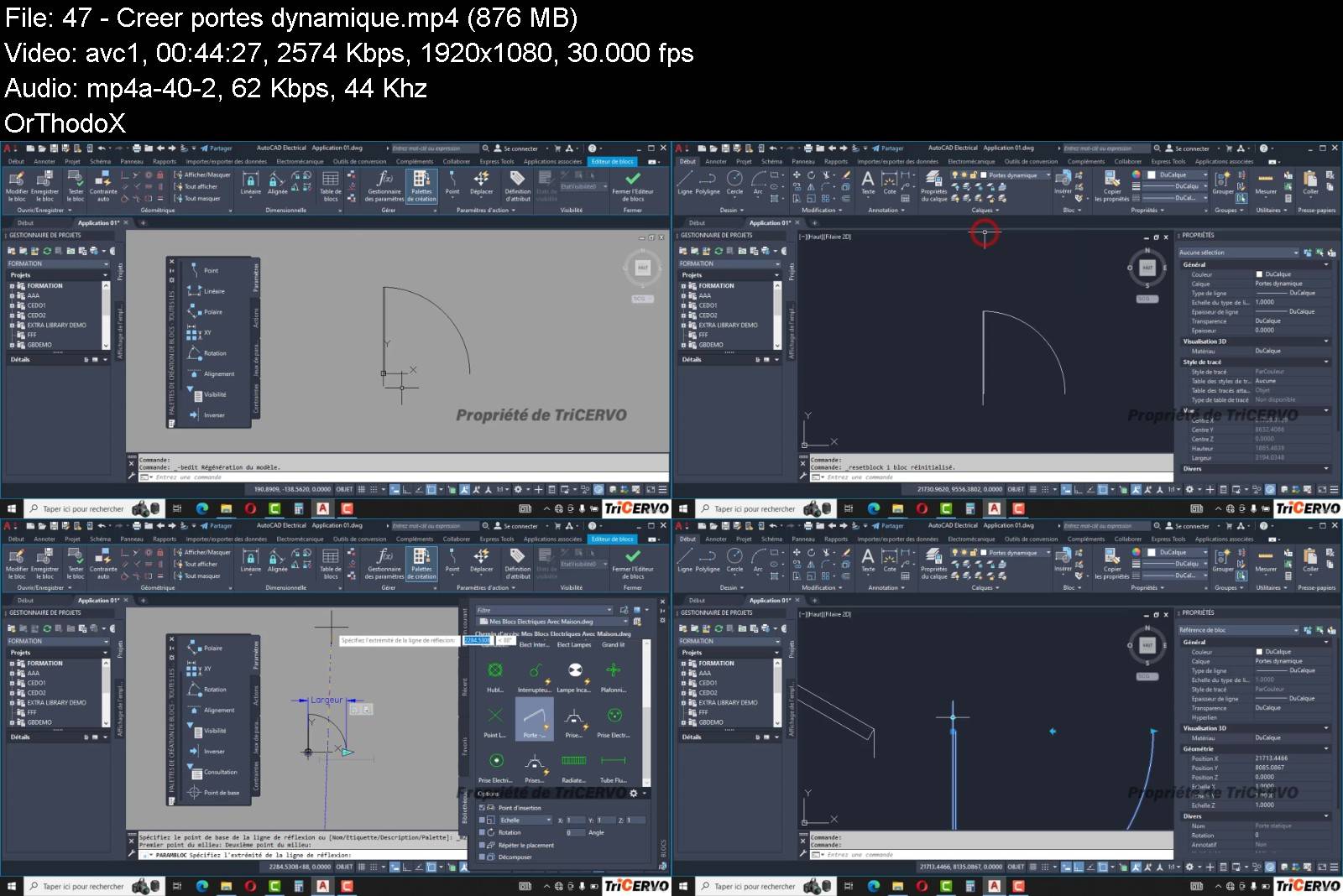Click Enregistrer le bloc in top-left frame ribbon
This screenshot has height=896, width=1343.
(45, 186)
